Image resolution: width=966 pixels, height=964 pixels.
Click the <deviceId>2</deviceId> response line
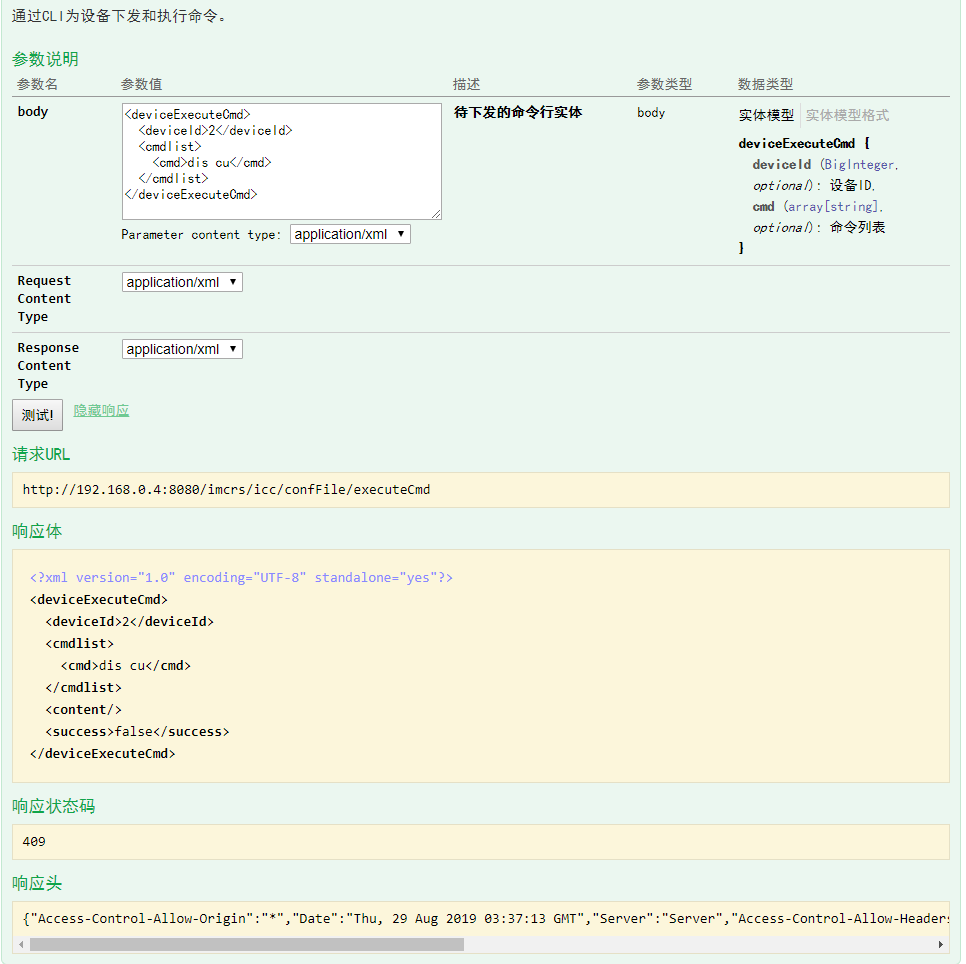pyautogui.click(x=129, y=622)
